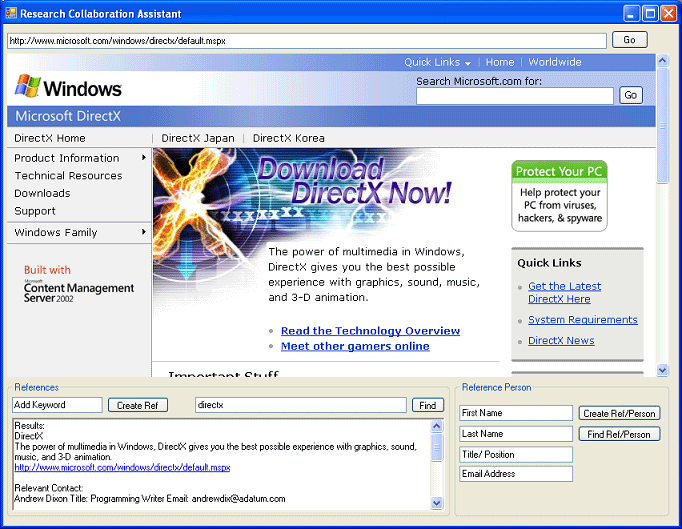Select DirectX Japan tab
682x529 pixels.
tap(197, 138)
